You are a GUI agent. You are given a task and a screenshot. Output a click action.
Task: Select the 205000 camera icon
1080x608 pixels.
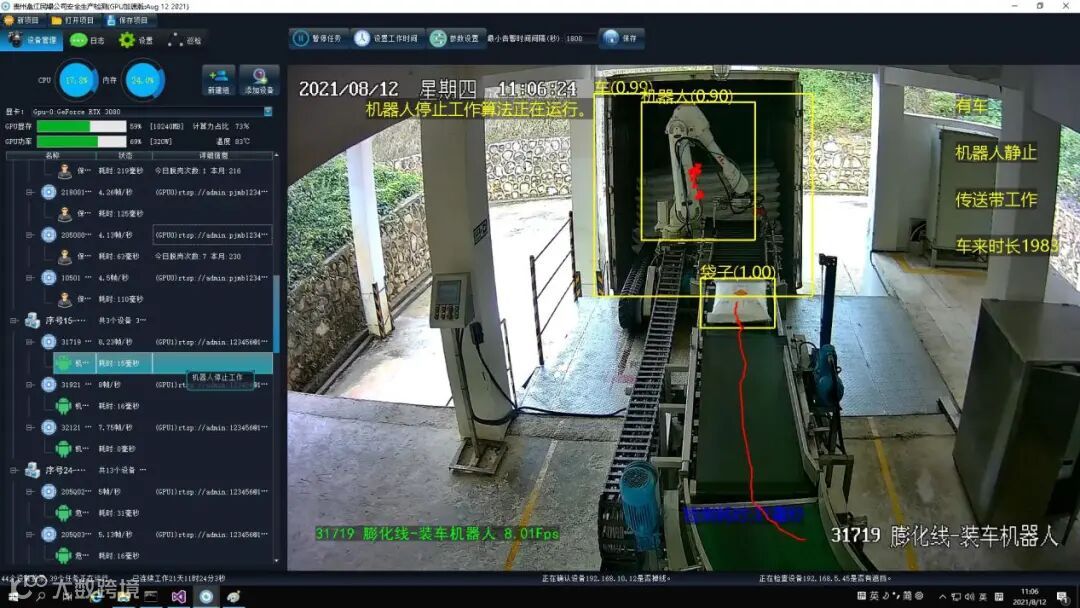coord(48,235)
